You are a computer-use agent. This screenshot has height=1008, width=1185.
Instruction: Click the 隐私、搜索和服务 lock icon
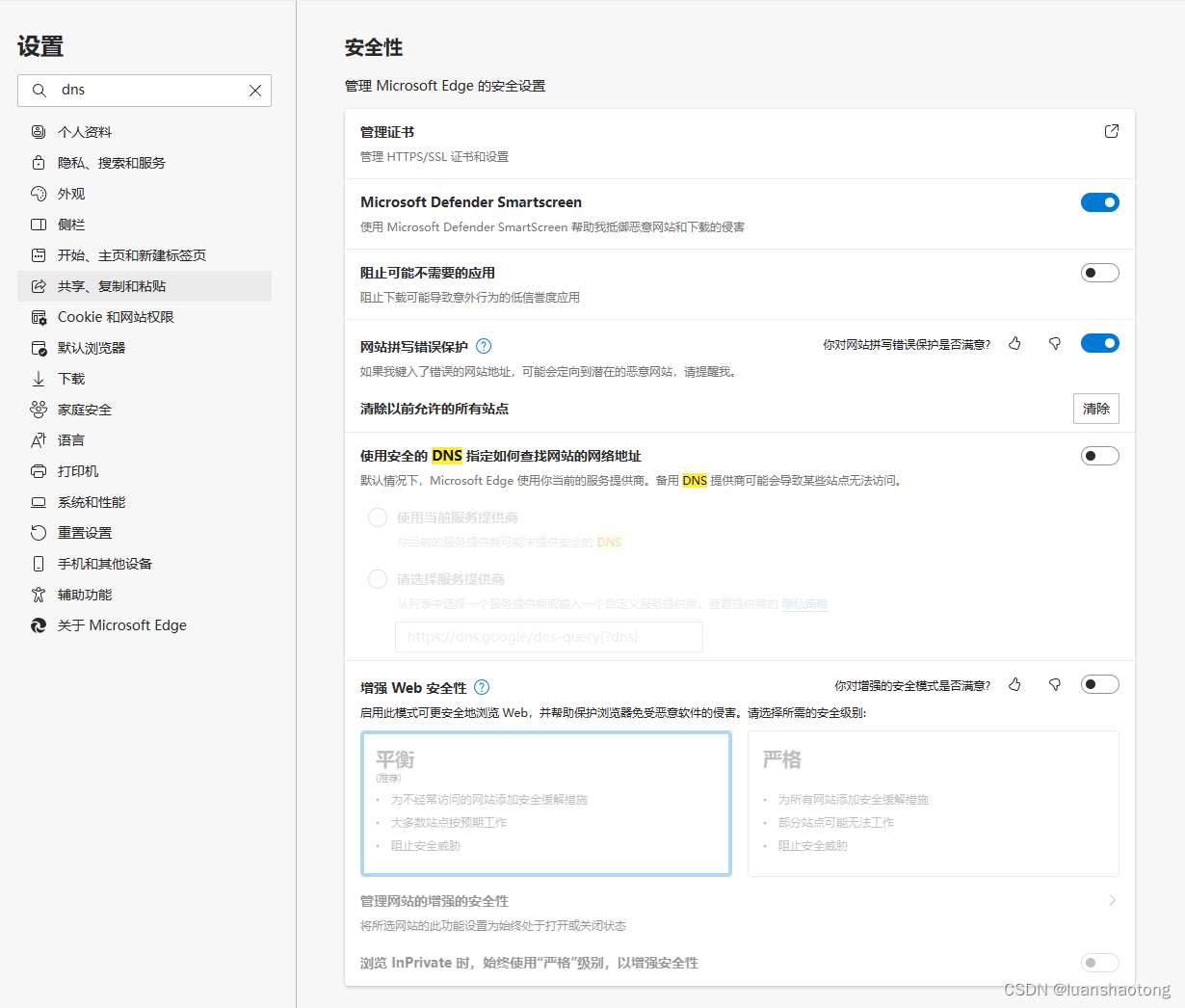[x=39, y=163]
